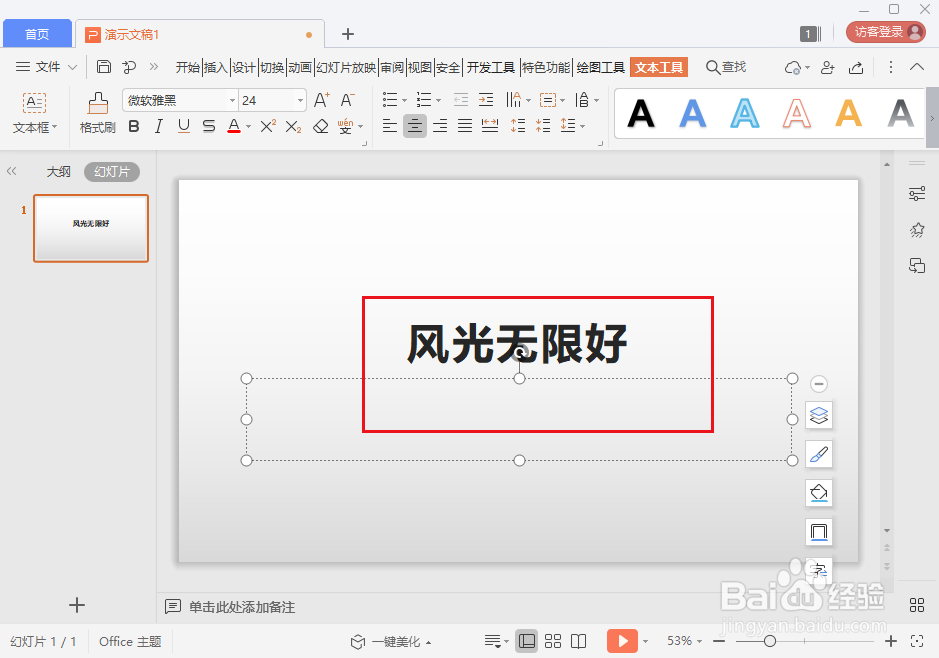Switch to the 大纲 outline tab
The image size is (939, 658).
pyautogui.click(x=58, y=171)
